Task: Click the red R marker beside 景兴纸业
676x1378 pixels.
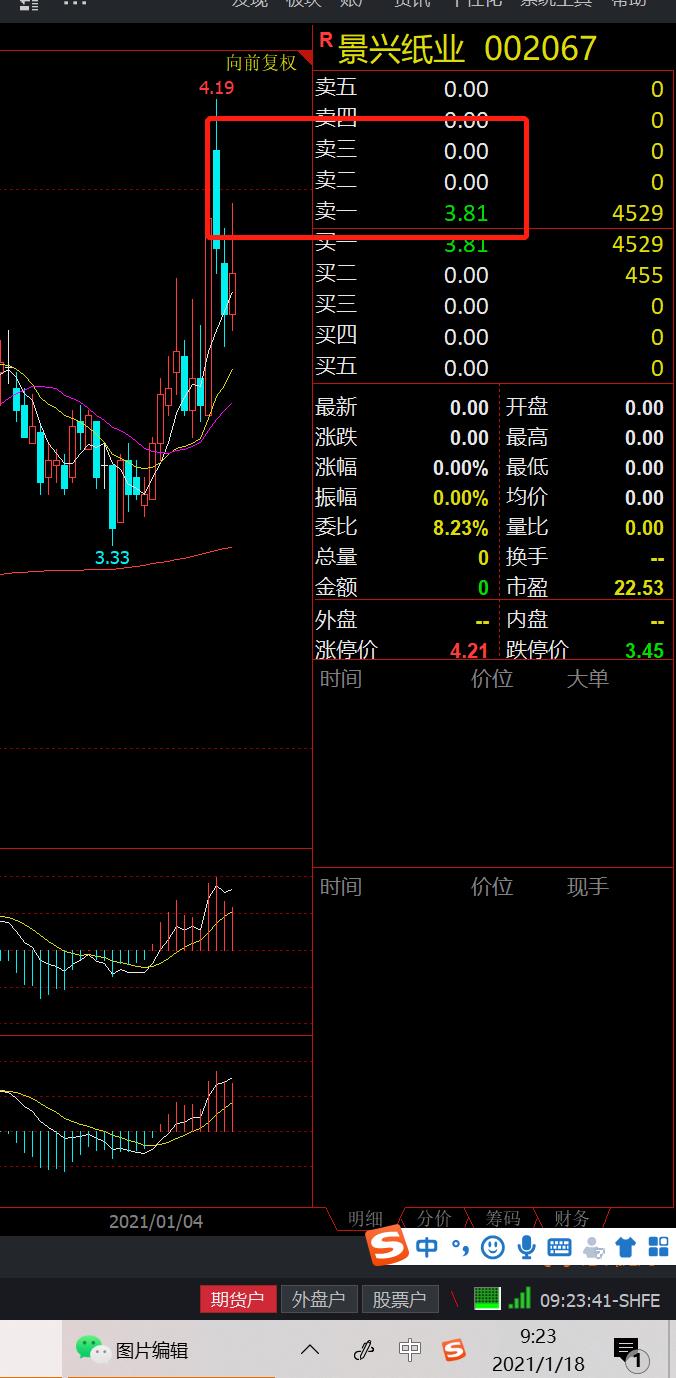Action: pyautogui.click(x=325, y=39)
